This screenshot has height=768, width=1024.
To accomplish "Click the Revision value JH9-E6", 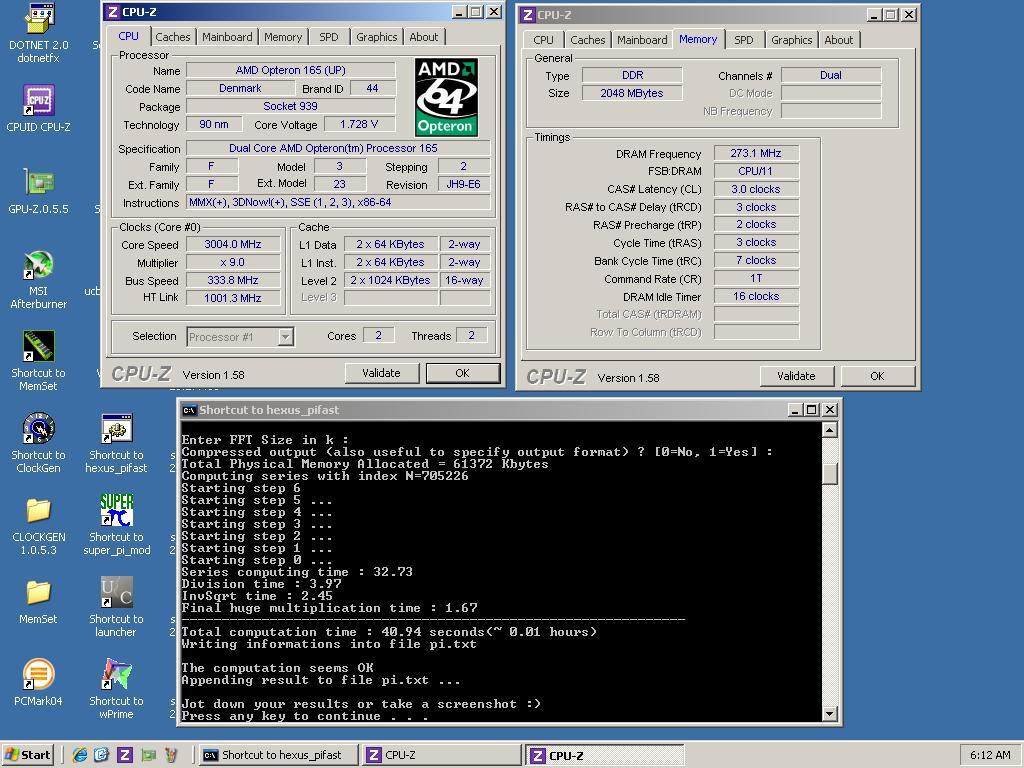I will tap(463, 184).
